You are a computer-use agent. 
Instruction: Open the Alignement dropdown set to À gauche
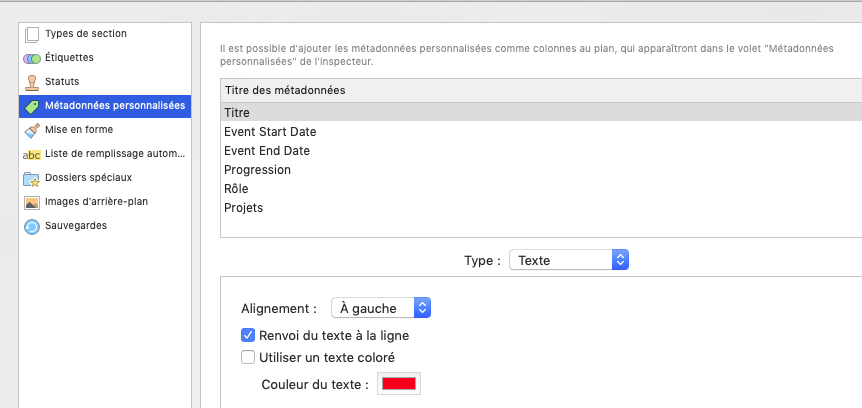[x=380, y=308]
